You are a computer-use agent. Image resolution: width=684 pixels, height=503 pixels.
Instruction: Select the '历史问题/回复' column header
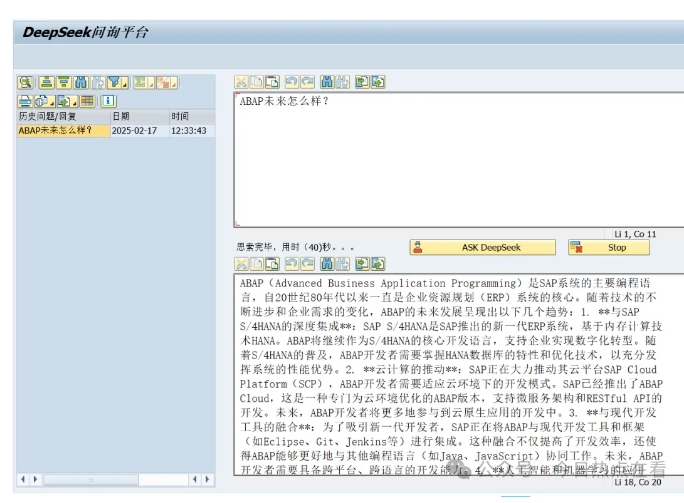tap(64, 116)
